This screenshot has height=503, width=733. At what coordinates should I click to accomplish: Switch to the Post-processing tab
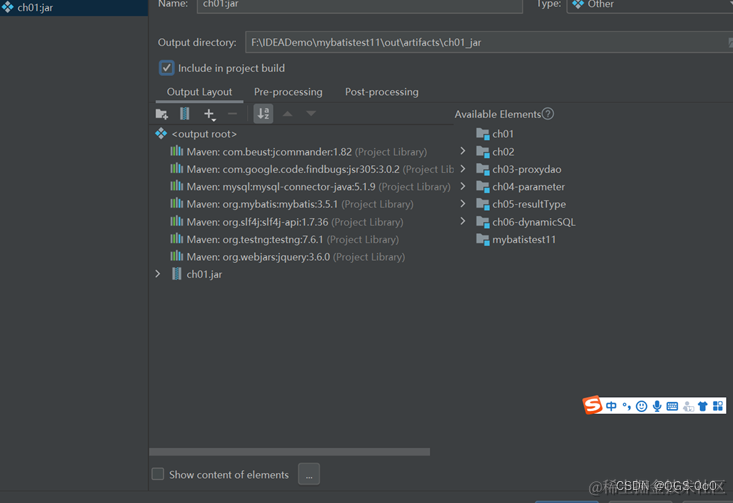[x=381, y=92]
